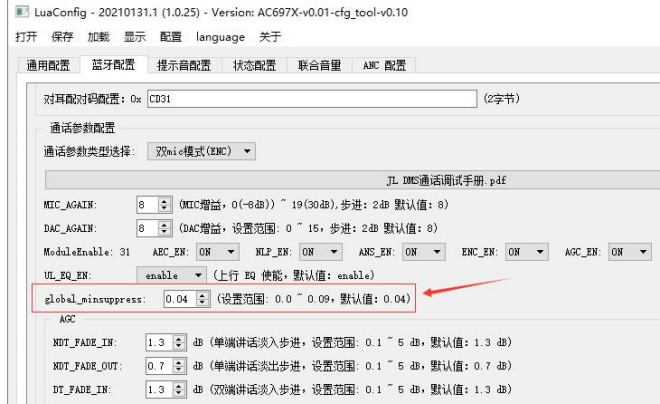This screenshot has height=404, width=660.
Task: Increase MIC_AGAIN with up arrow
Action: click(165, 201)
